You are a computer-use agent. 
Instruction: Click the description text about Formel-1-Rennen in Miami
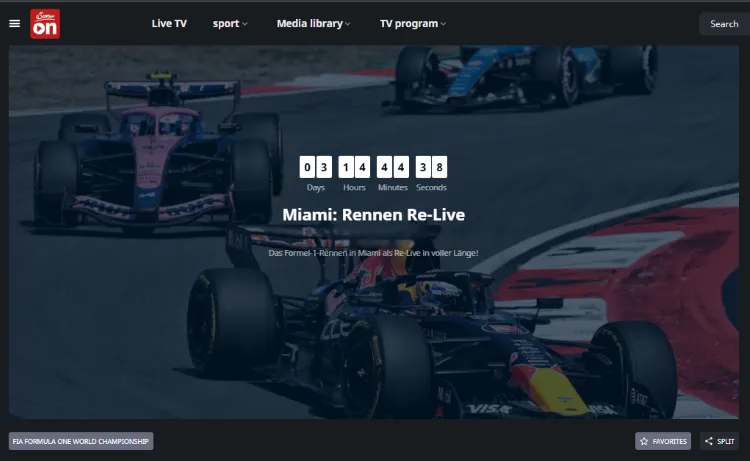(x=373, y=253)
